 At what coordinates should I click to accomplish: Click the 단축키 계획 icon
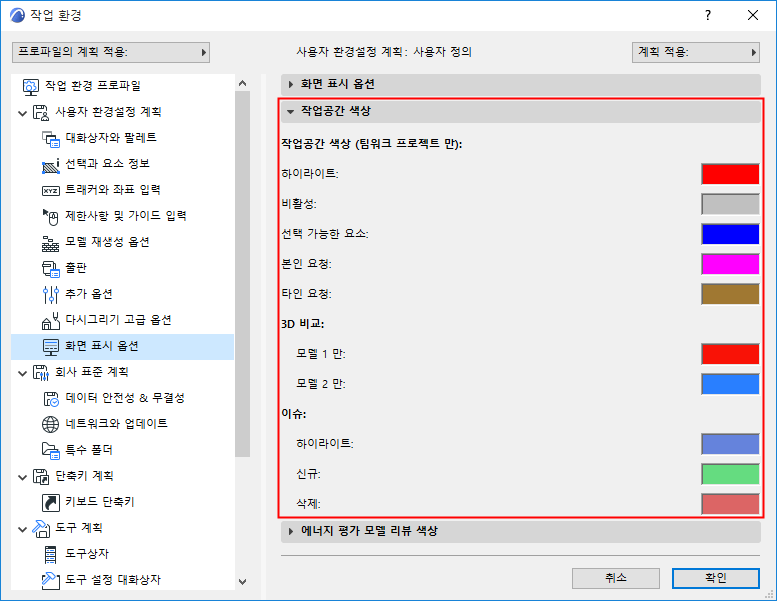pos(41,477)
